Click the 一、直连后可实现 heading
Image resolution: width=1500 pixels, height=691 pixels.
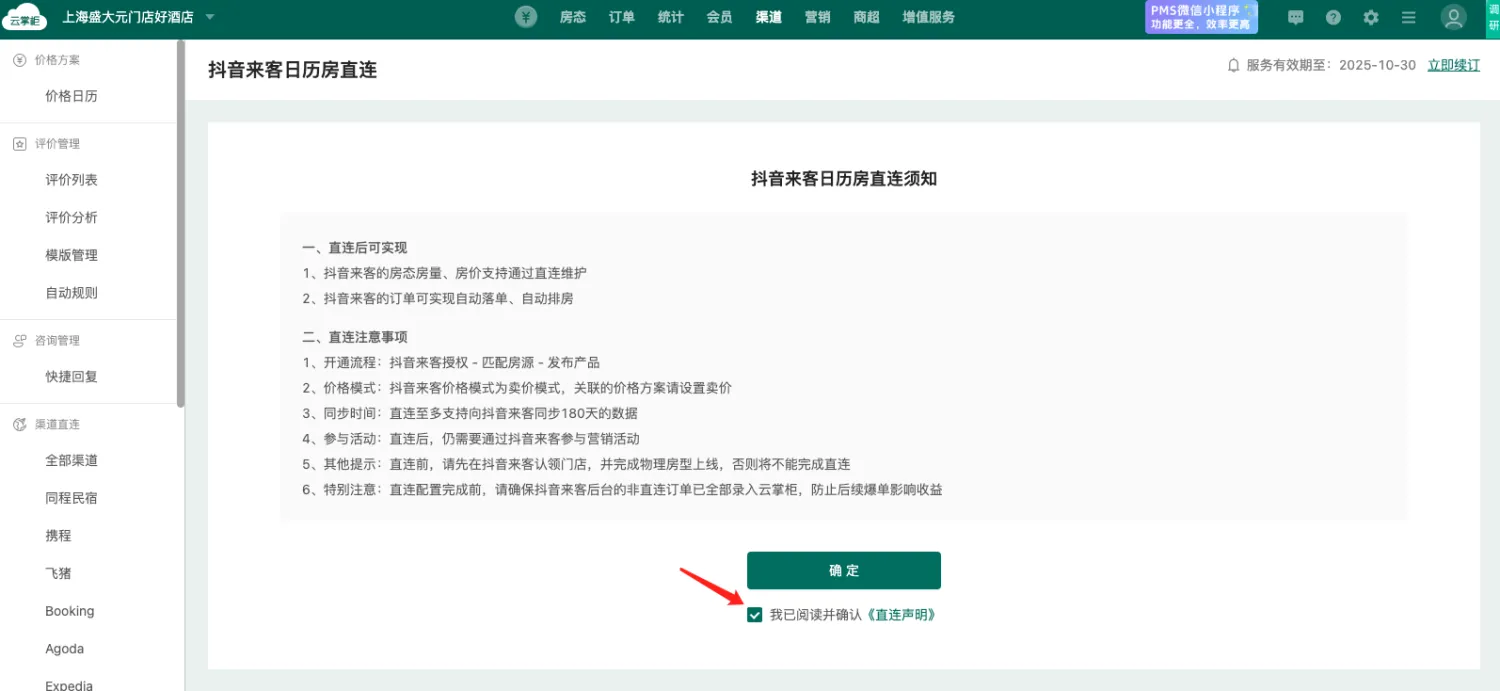(355, 248)
